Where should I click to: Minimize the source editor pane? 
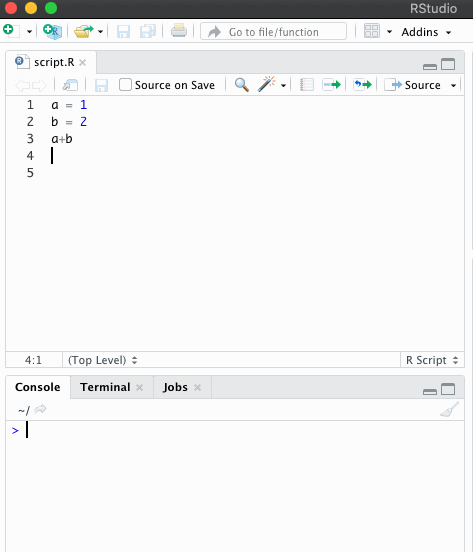[430, 66]
